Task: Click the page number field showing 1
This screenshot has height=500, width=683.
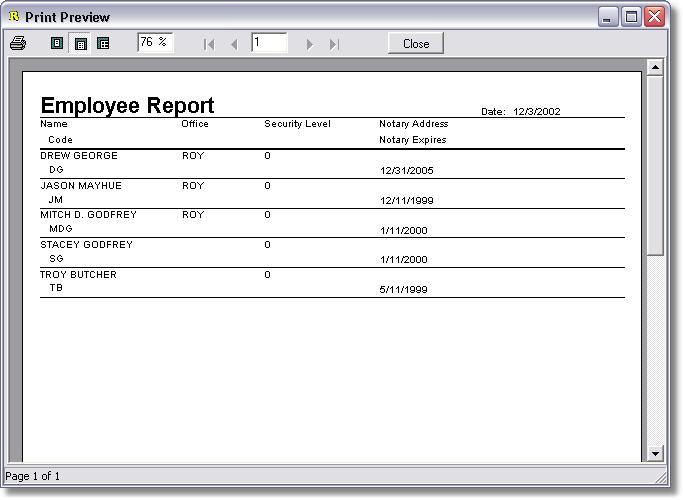Action: [269, 43]
